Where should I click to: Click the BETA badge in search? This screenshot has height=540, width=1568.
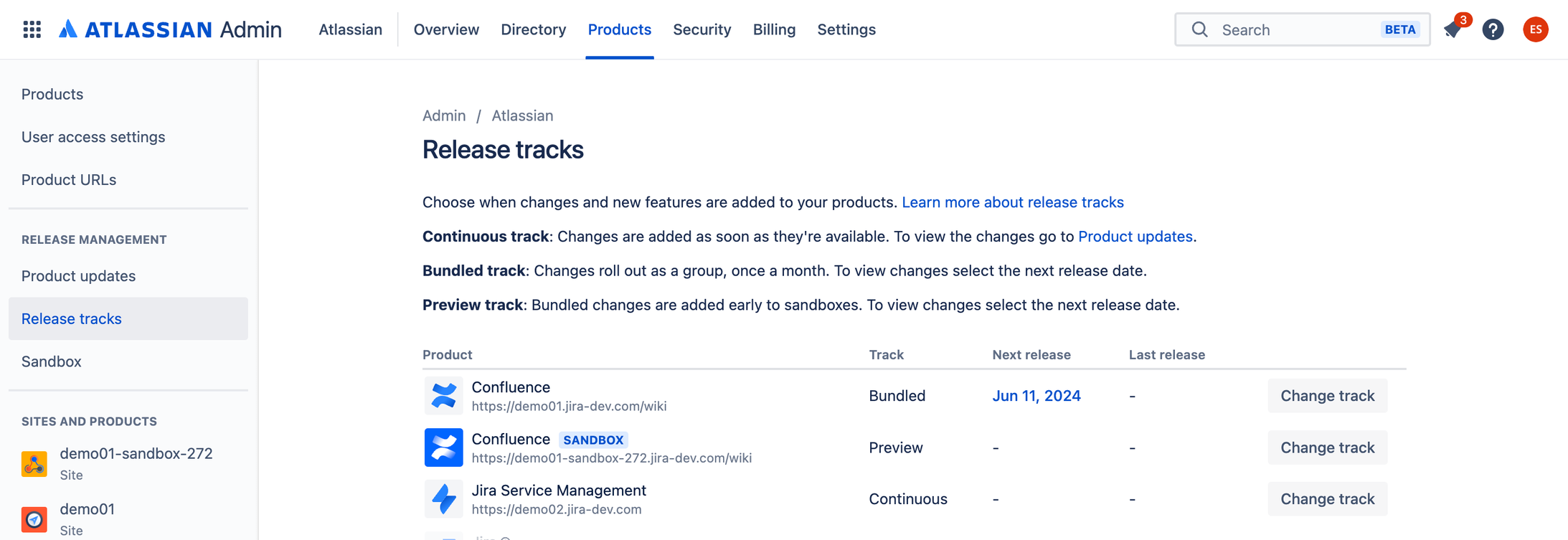coord(1399,29)
